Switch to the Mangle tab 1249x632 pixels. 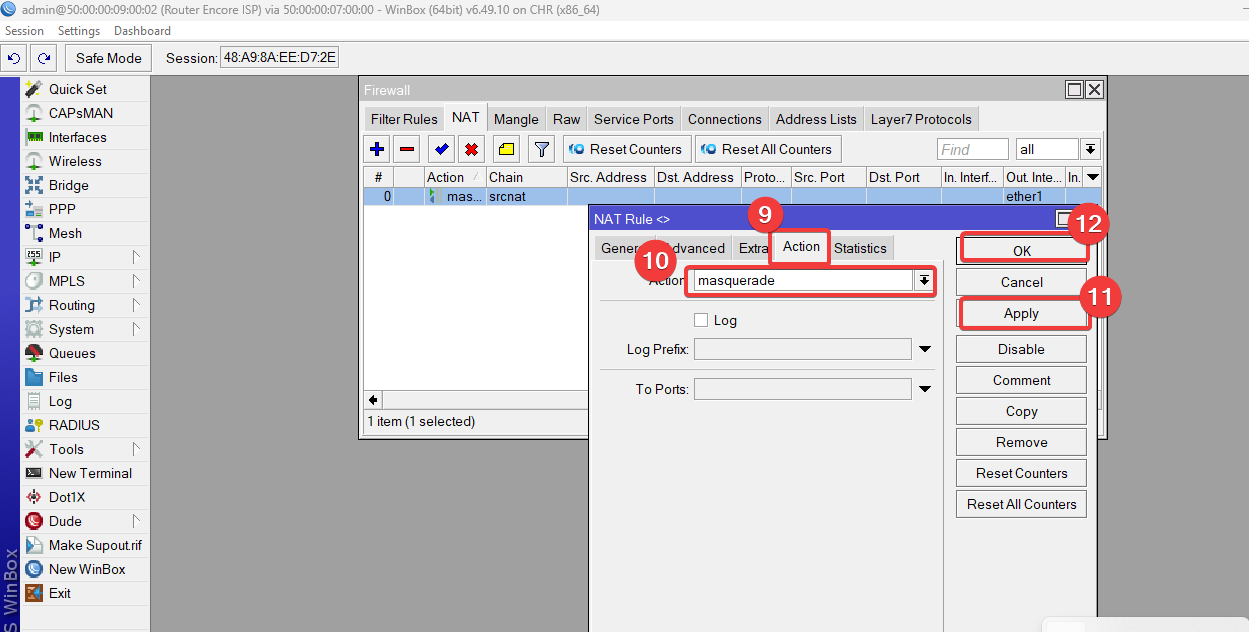[x=516, y=119]
